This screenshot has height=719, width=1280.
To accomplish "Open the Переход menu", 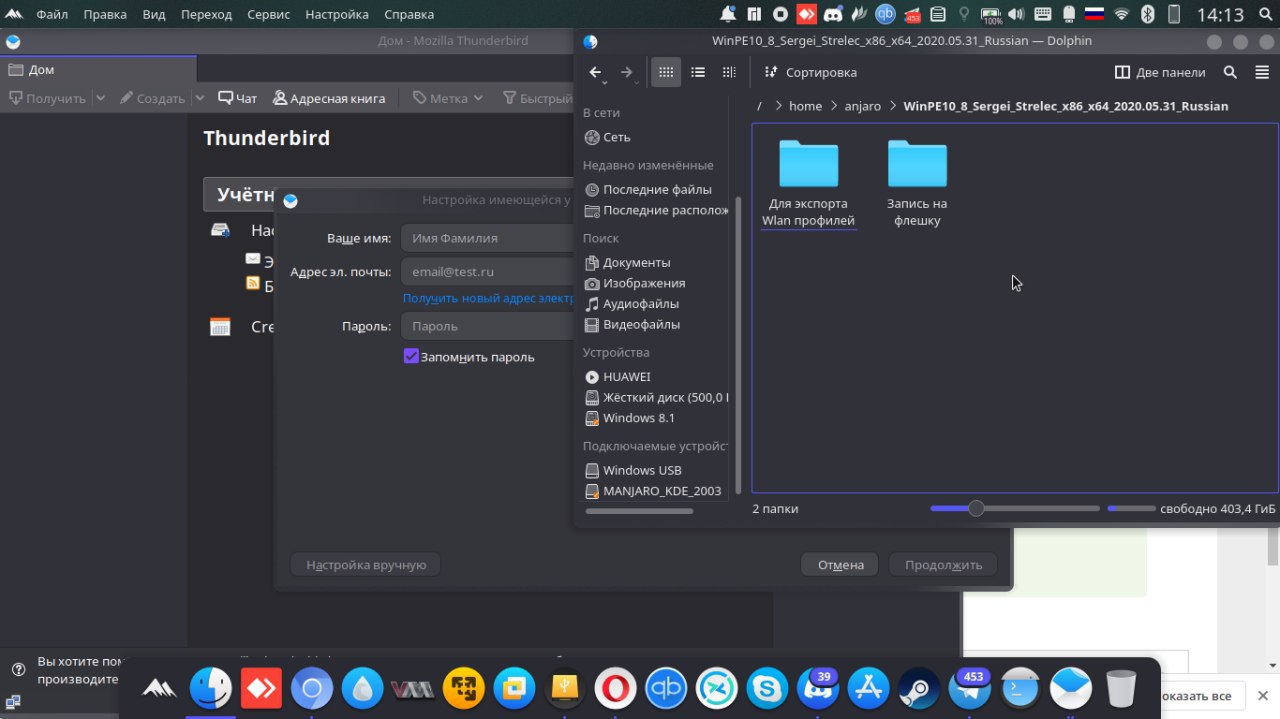I will [206, 15].
